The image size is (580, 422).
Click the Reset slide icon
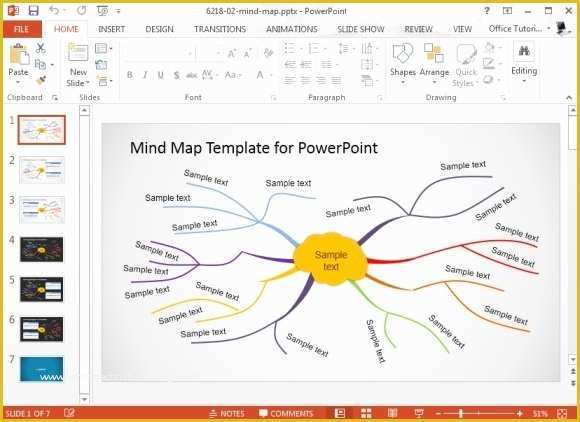(101, 64)
